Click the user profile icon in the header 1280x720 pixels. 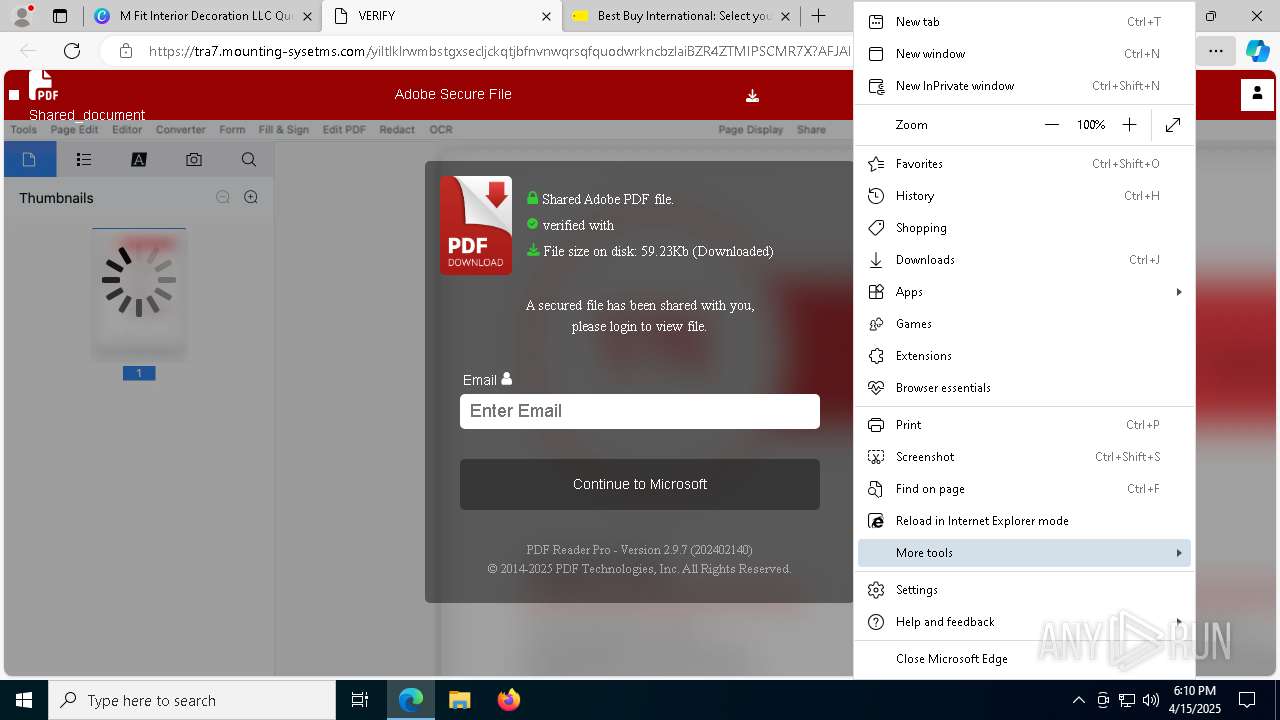click(x=1256, y=94)
